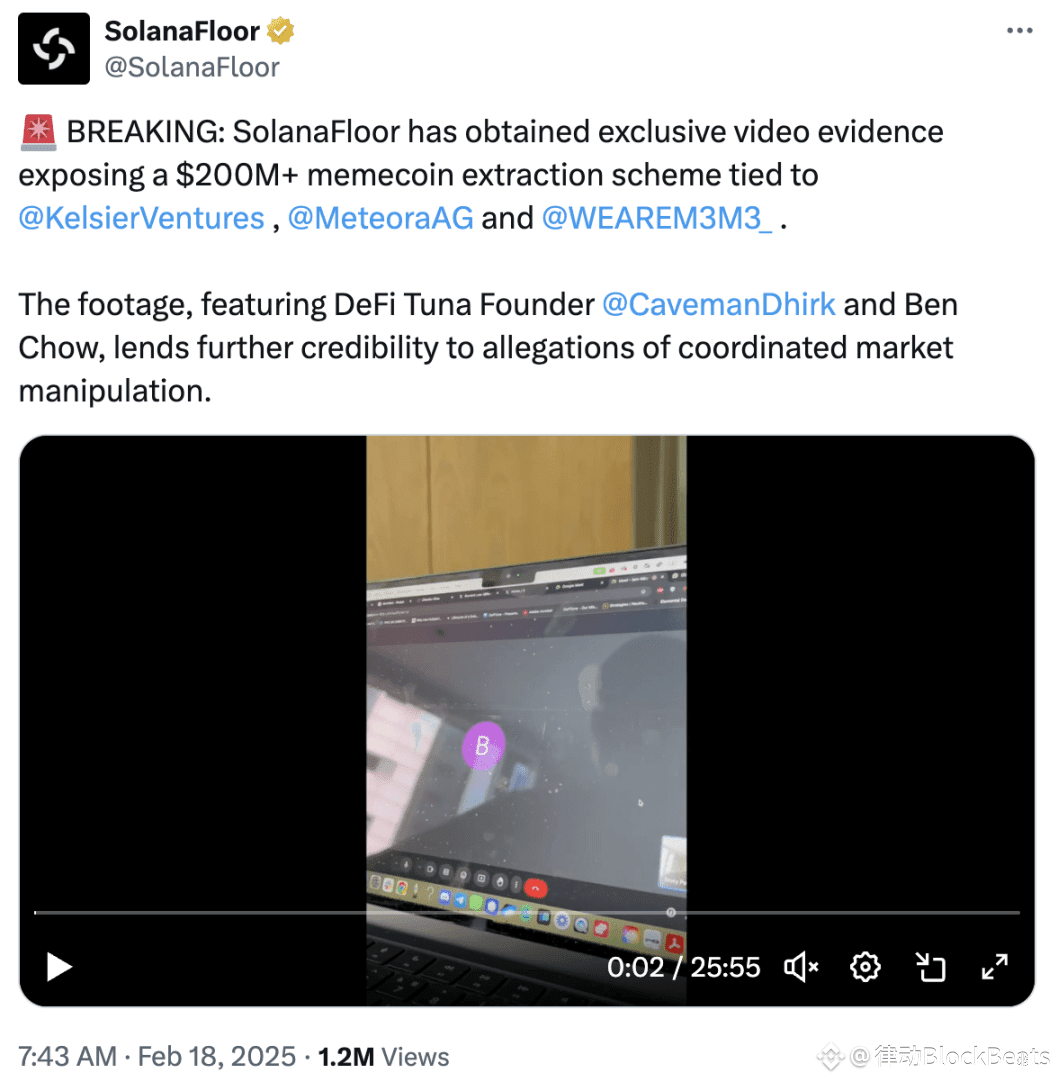The image size is (1058, 1082).
Task: Unmute the video audio
Action: pos(801,967)
